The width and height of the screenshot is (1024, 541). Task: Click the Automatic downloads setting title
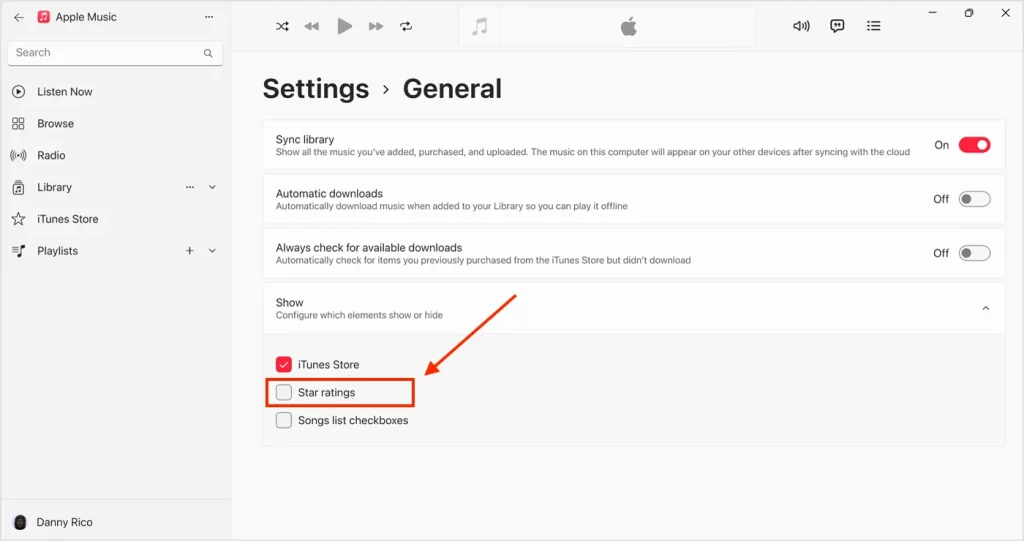tap(329, 193)
